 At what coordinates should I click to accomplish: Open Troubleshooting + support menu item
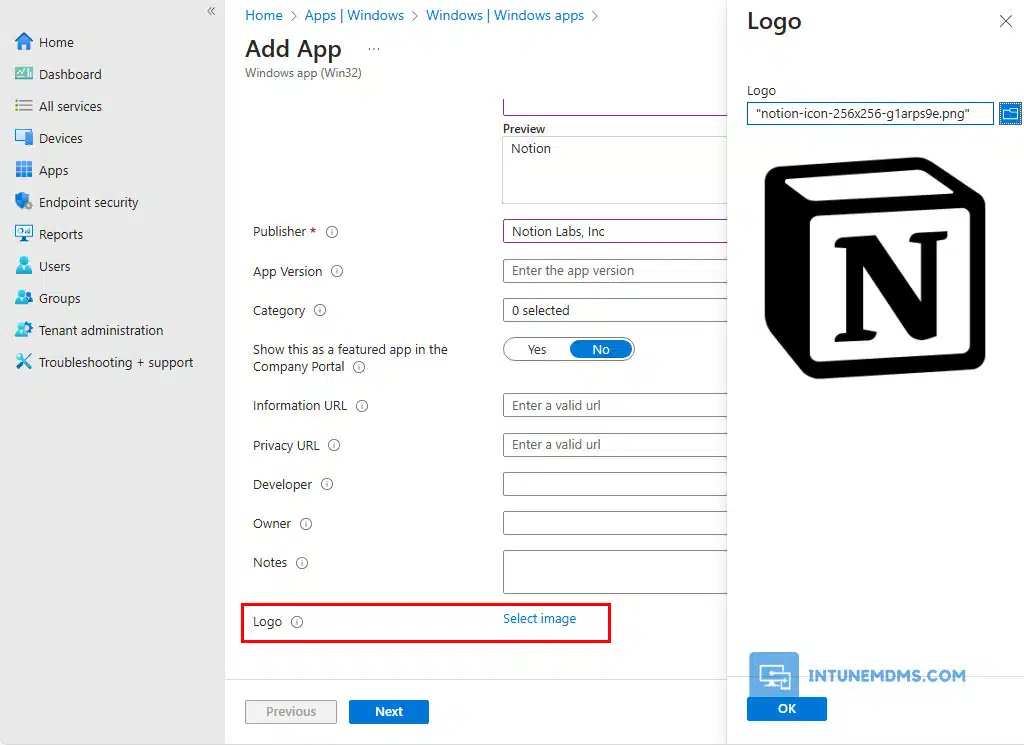(x=115, y=362)
